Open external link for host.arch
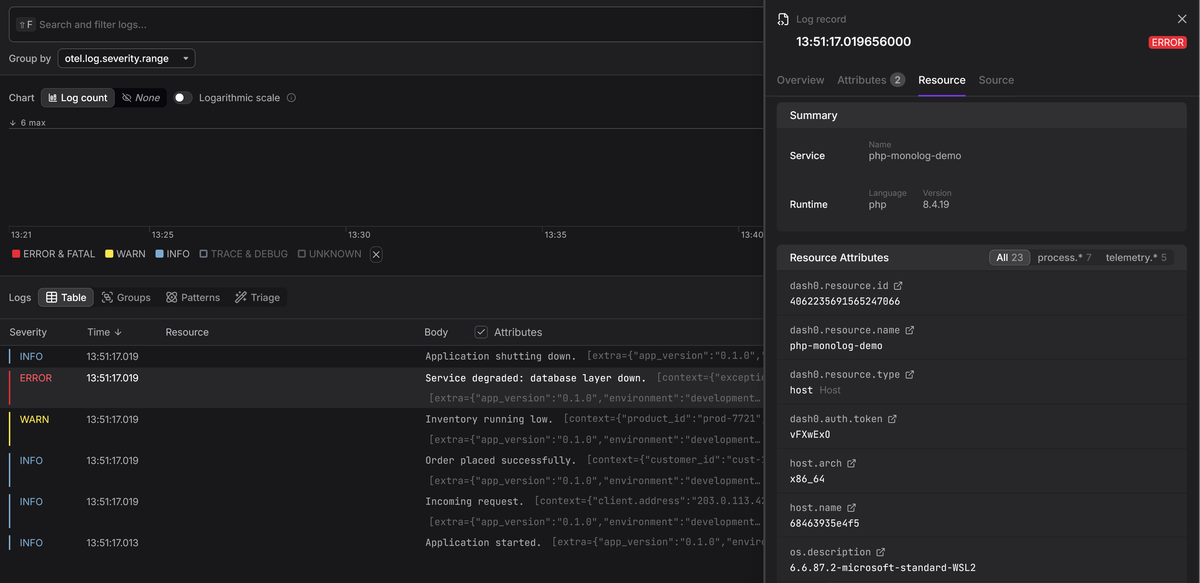 [x=852, y=464]
